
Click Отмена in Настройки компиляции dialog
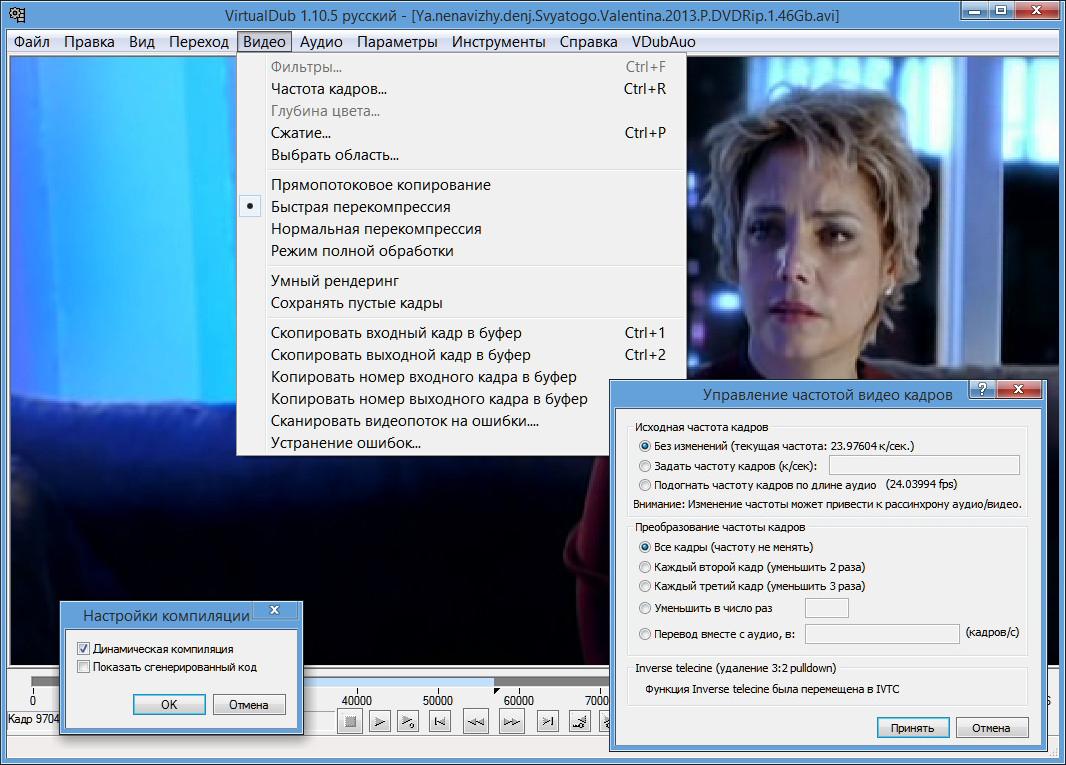point(249,704)
